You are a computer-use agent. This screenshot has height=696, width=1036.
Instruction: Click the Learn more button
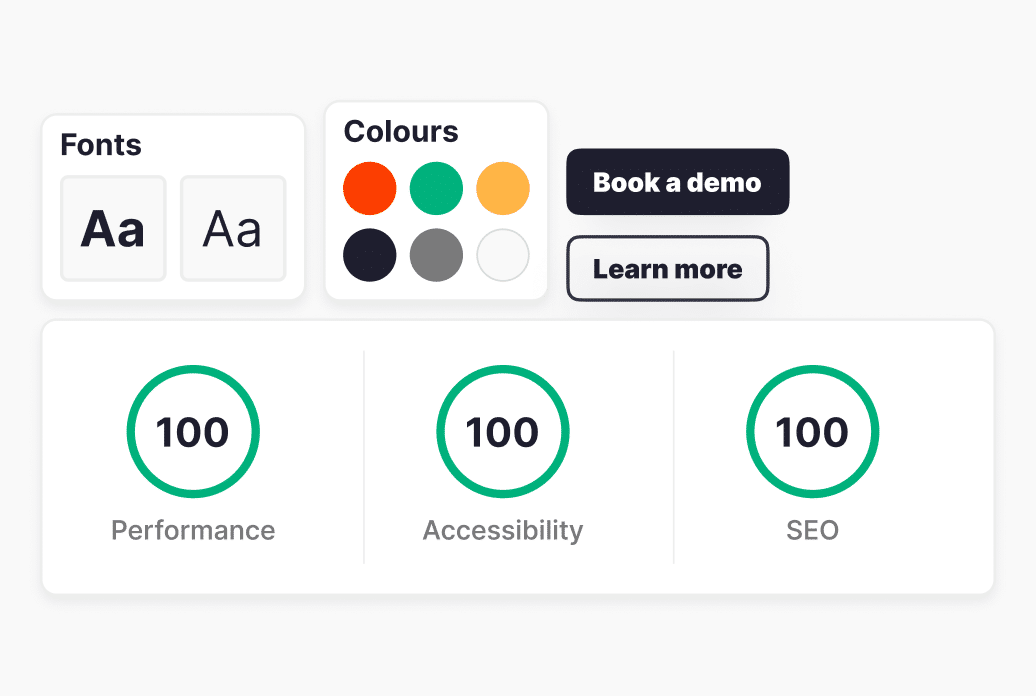667,269
